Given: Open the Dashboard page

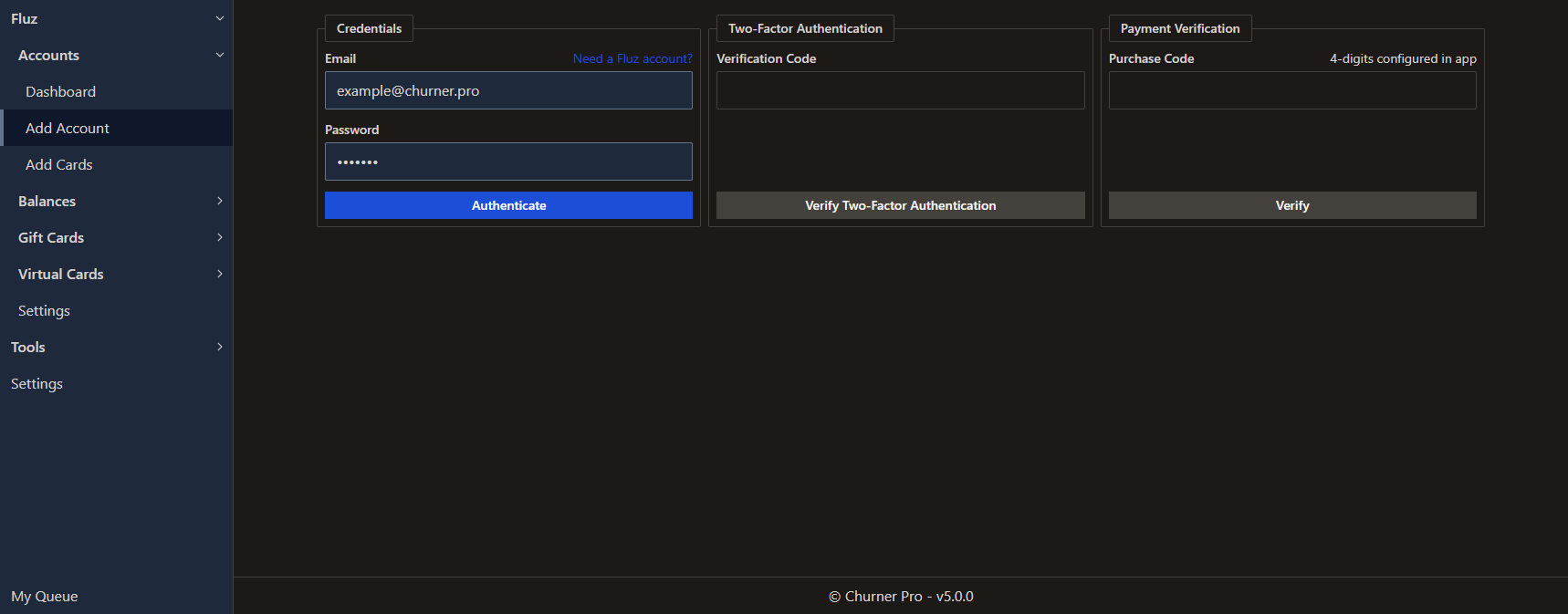Looking at the screenshot, I should coord(60,91).
